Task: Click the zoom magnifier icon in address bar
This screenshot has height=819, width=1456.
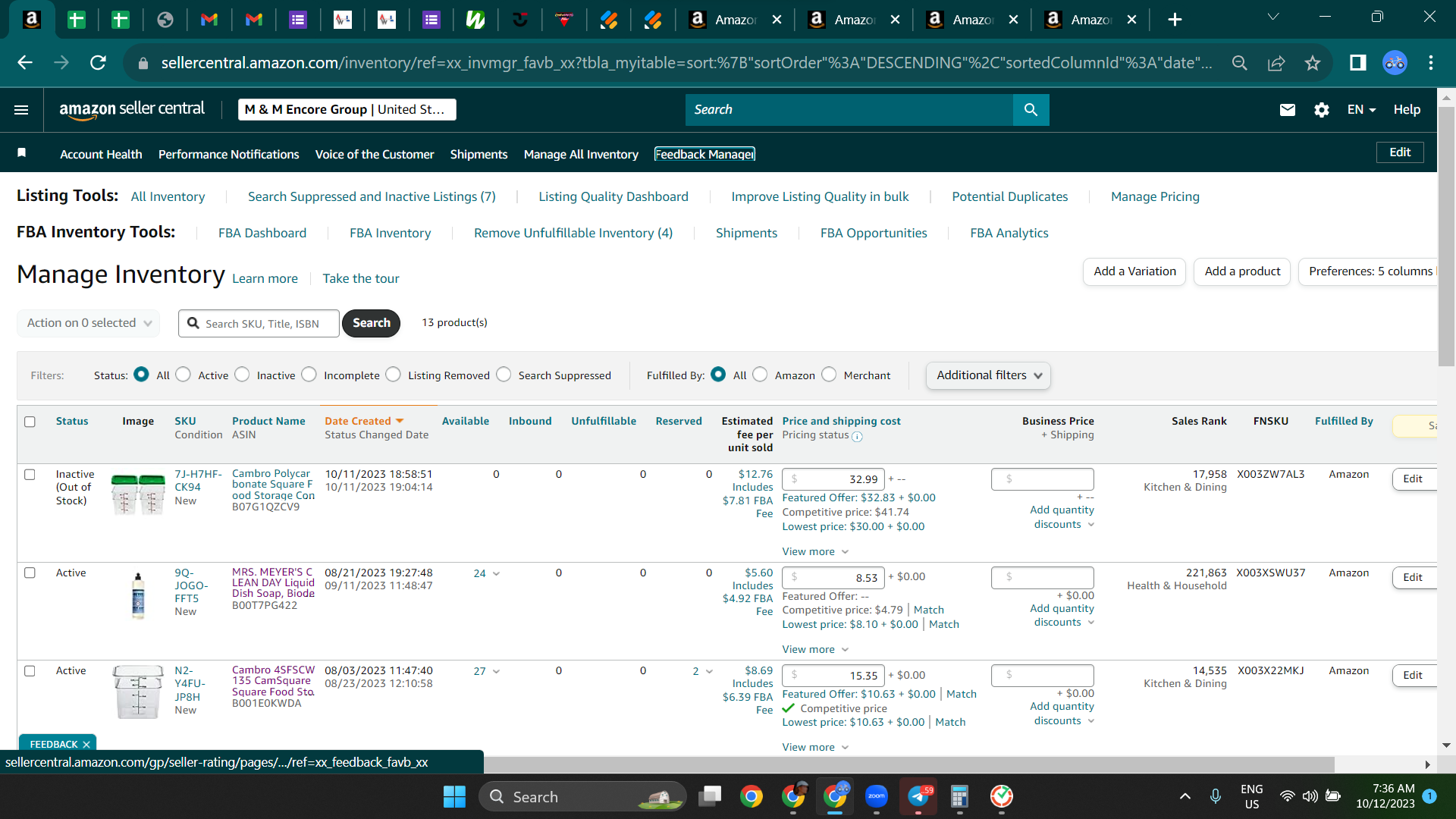Action: tap(1240, 63)
